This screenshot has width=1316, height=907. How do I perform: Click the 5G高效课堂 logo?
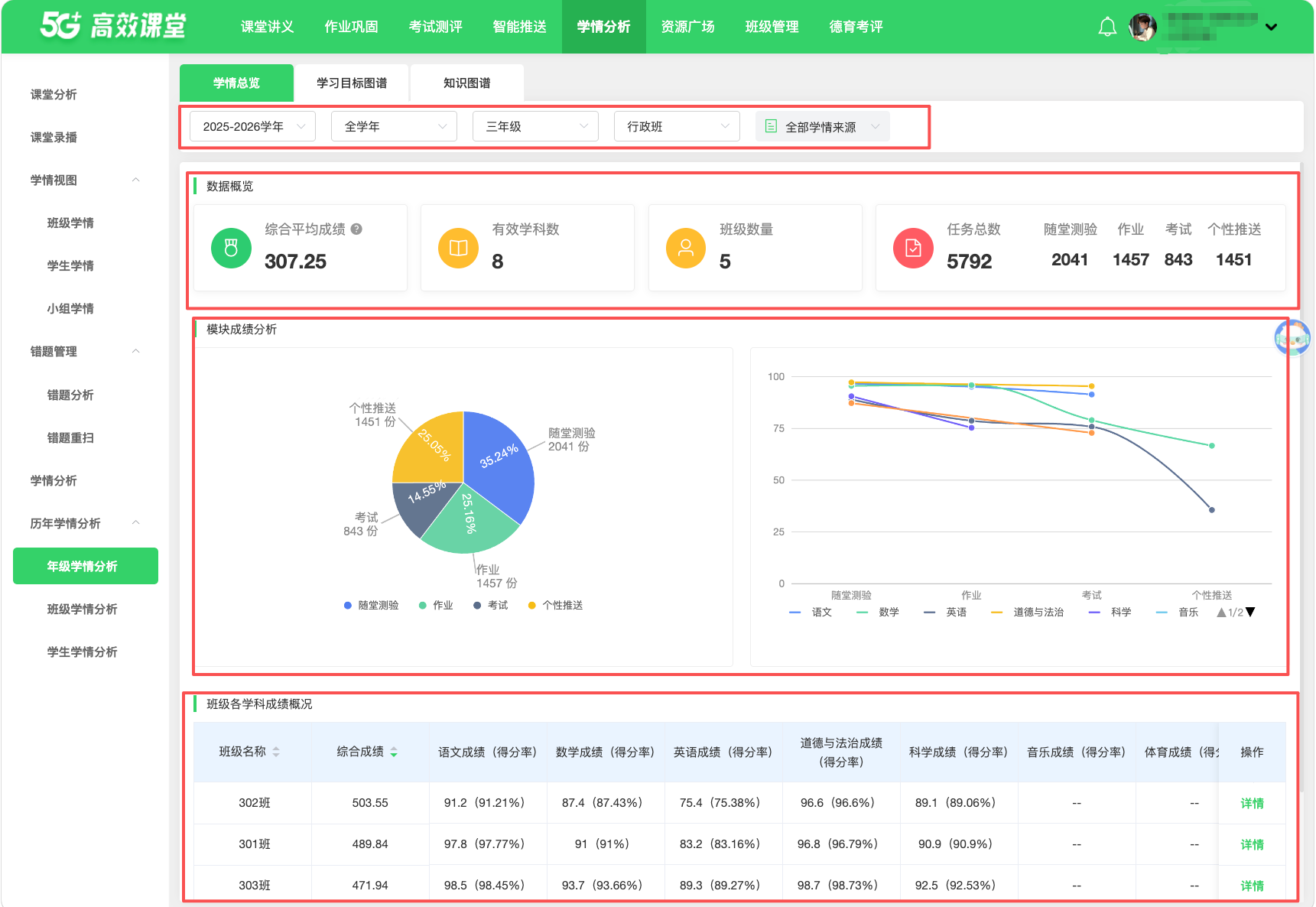pyautogui.click(x=113, y=26)
